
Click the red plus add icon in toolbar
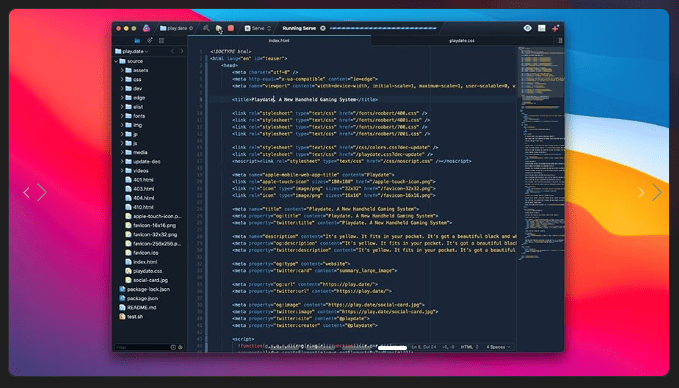(x=555, y=28)
